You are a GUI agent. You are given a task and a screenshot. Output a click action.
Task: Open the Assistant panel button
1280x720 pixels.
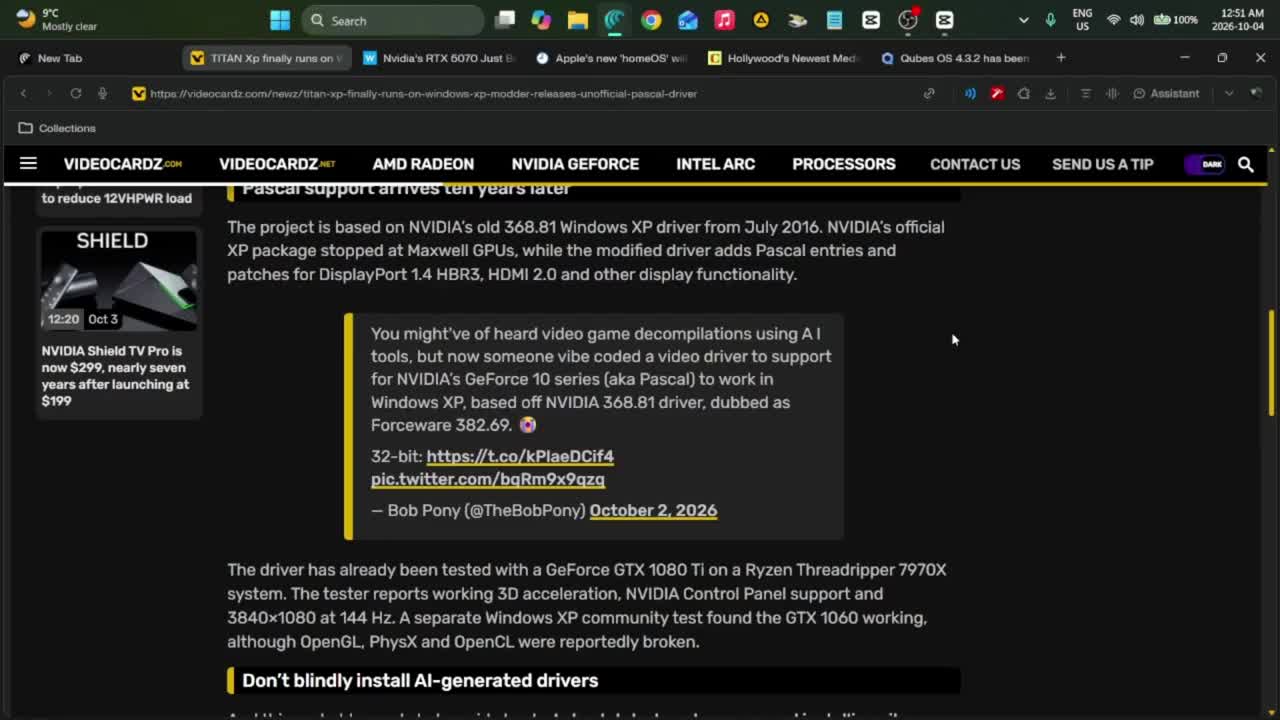(1166, 93)
